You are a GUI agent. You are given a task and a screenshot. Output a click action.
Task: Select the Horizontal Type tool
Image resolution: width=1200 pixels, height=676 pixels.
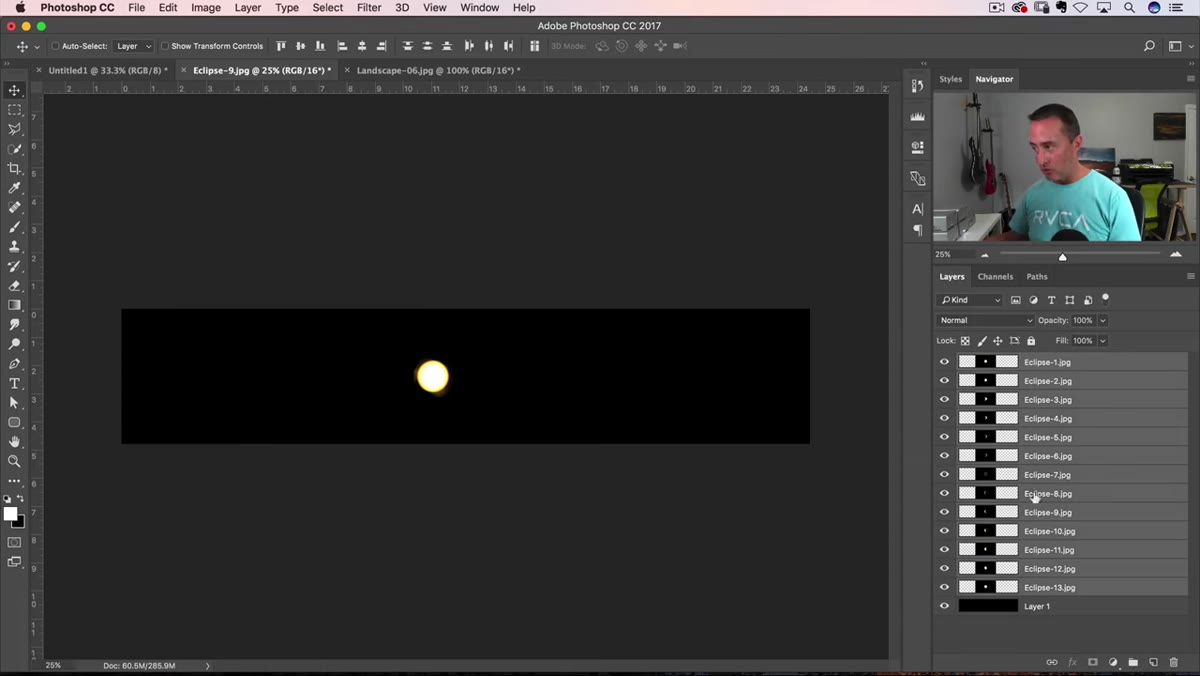14,383
